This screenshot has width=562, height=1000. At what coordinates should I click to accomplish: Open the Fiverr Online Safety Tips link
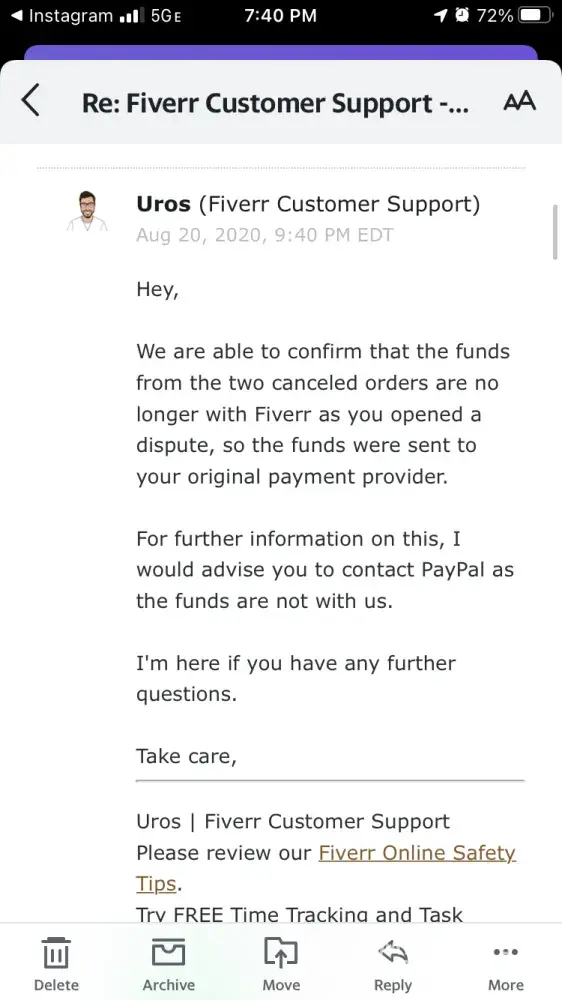[325, 868]
